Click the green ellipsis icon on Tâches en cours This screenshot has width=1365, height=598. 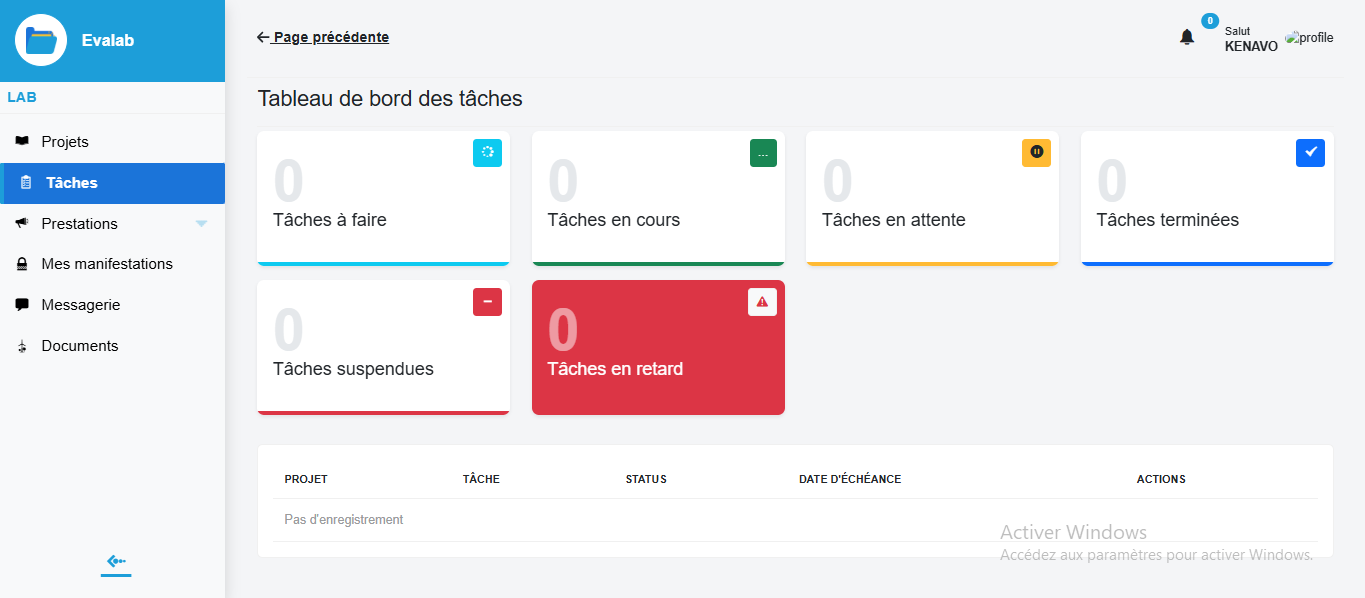(763, 153)
